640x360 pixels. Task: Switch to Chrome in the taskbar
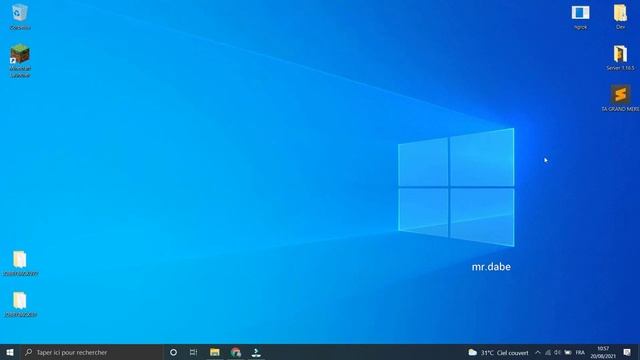[236, 352]
